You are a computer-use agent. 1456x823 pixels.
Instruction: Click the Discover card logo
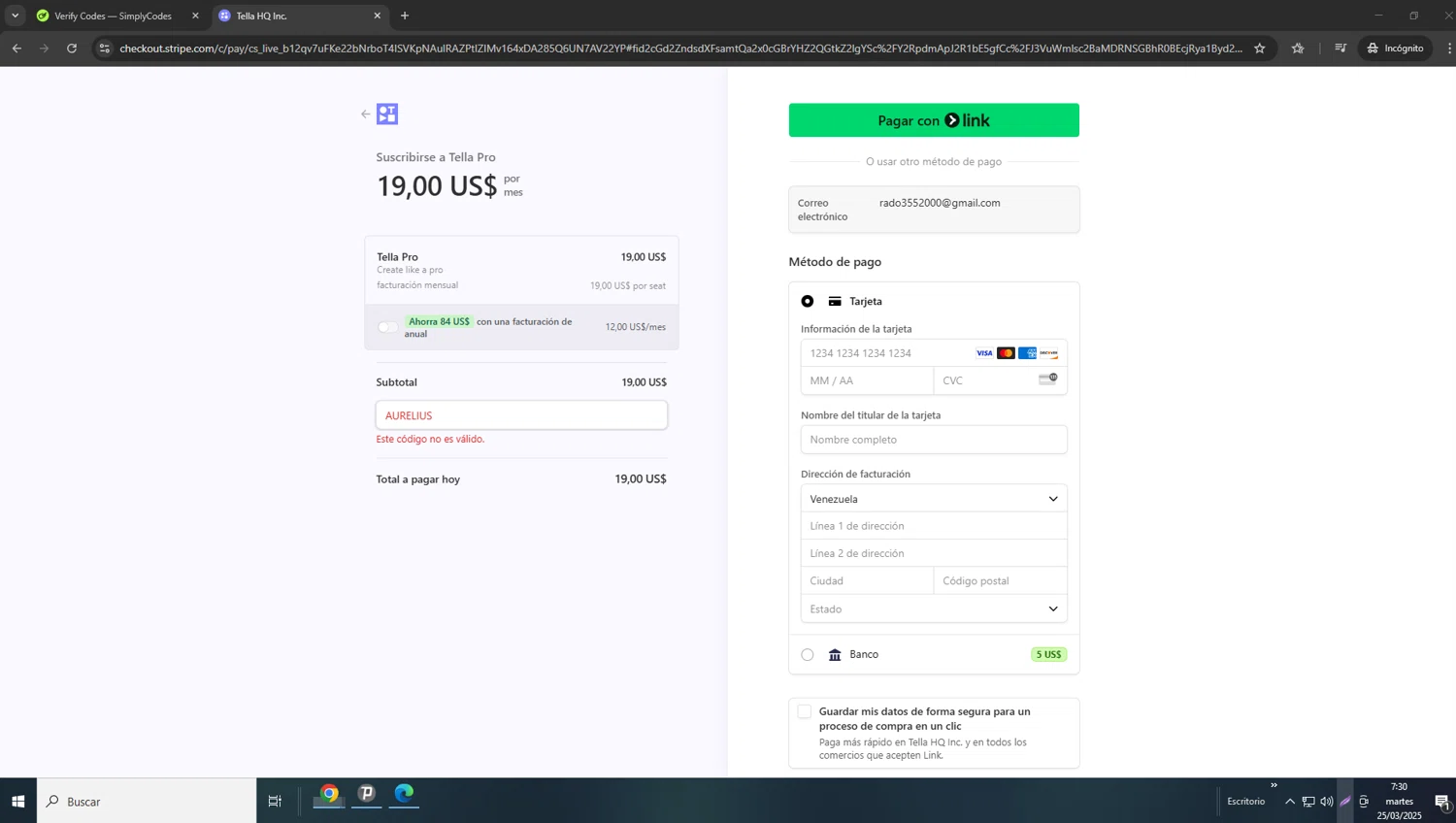tap(1048, 353)
